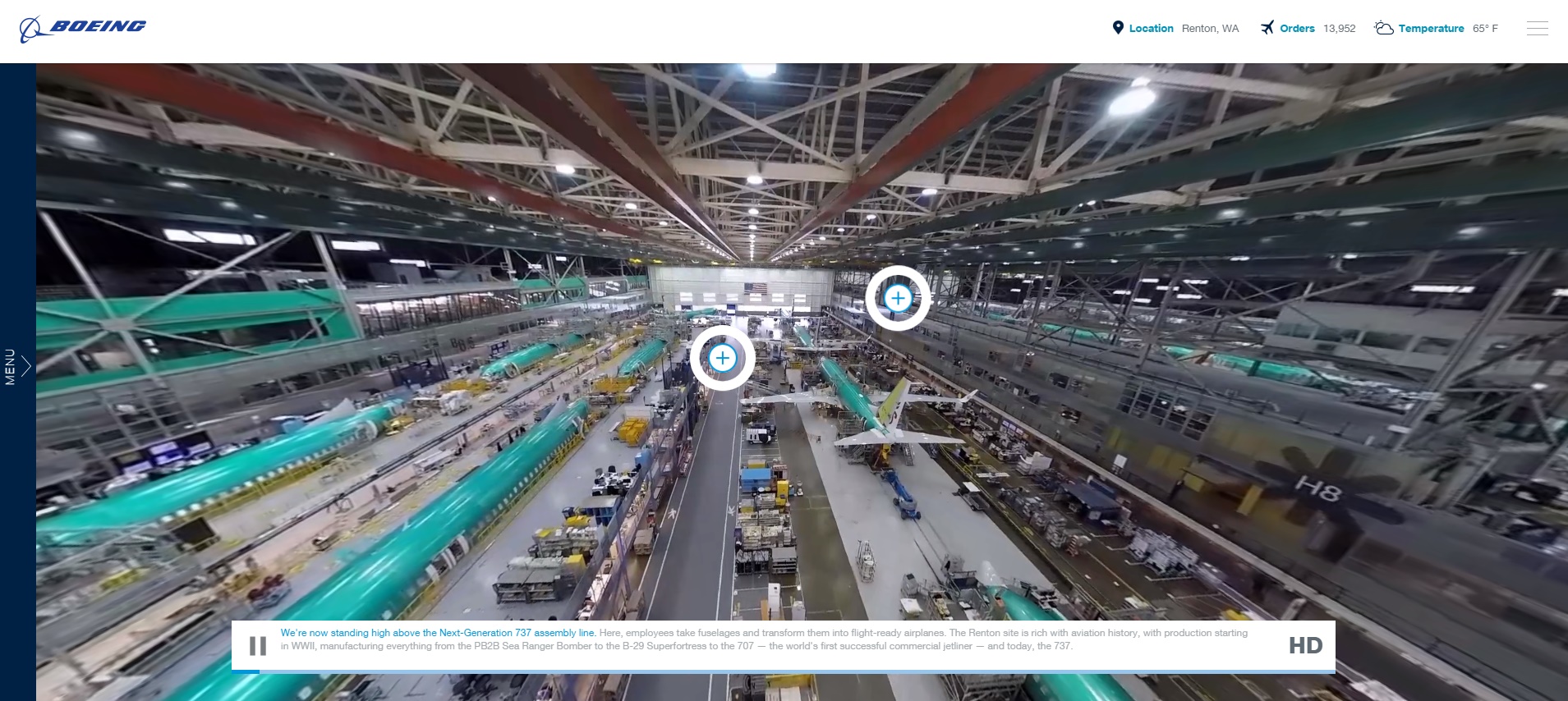Click the 65° F temperature value
1568x701 pixels.
(x=1485, y=29)
